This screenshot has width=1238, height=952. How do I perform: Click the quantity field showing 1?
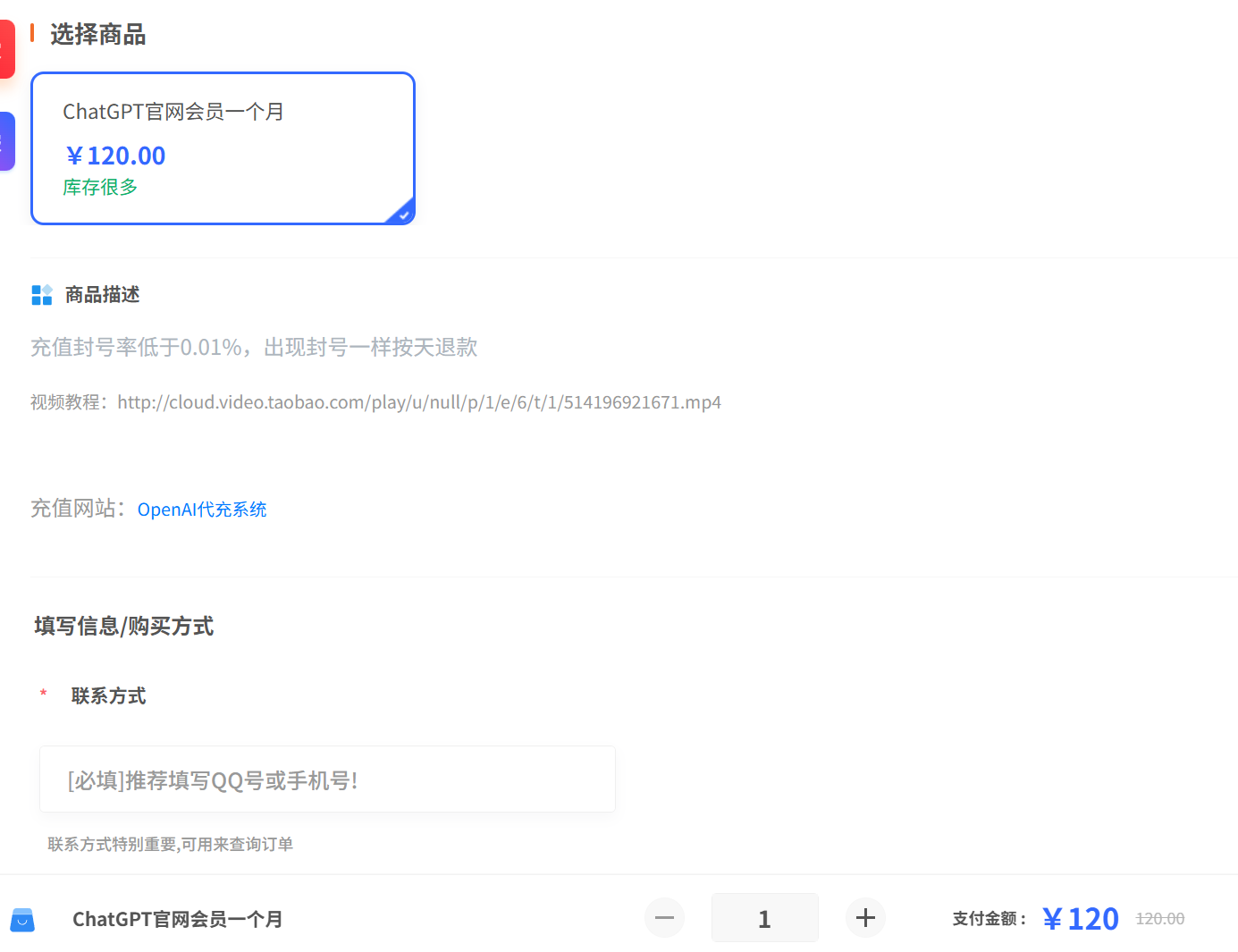pos(764,918)
